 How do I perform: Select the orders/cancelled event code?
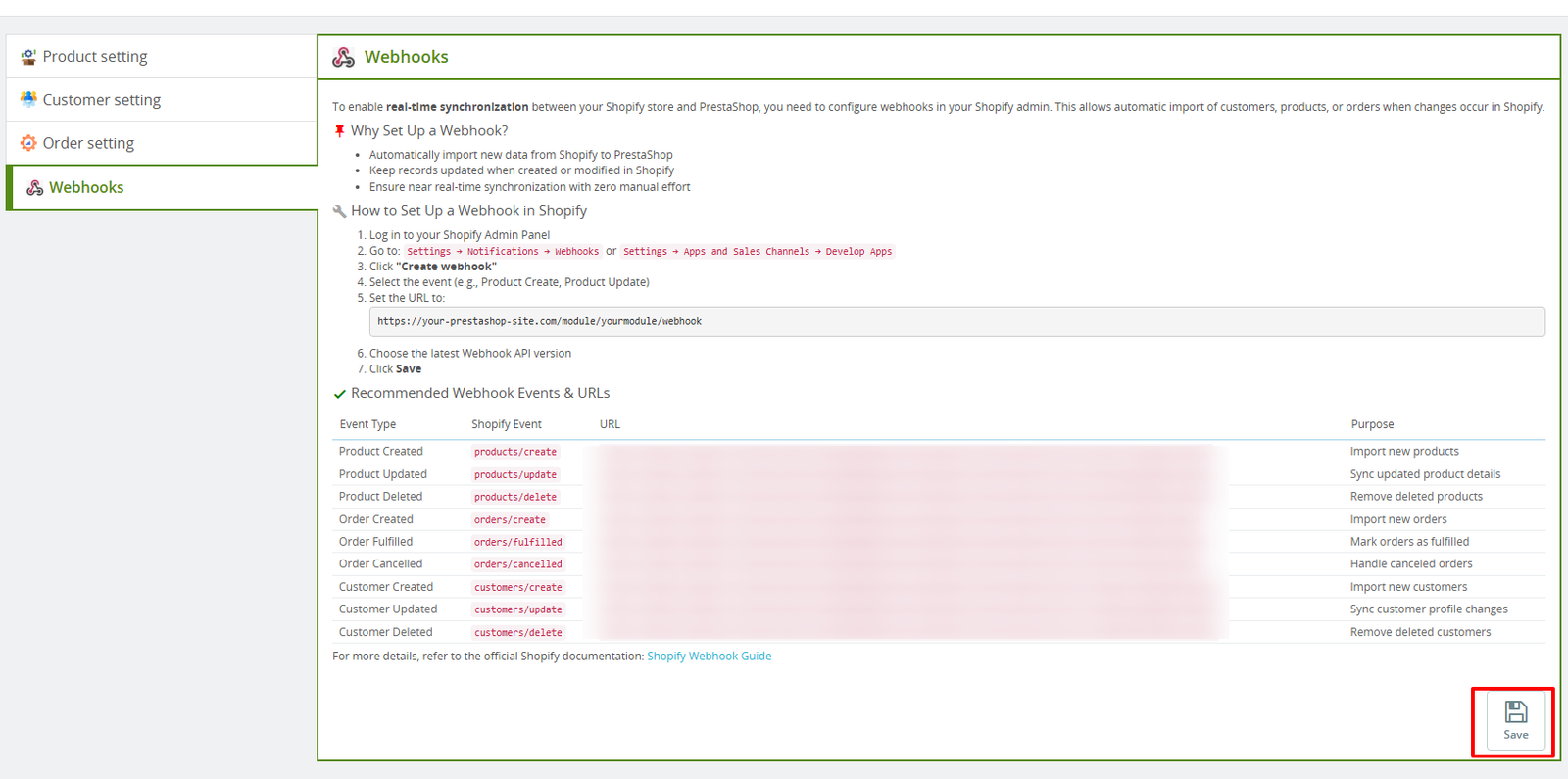pos(518,564)
